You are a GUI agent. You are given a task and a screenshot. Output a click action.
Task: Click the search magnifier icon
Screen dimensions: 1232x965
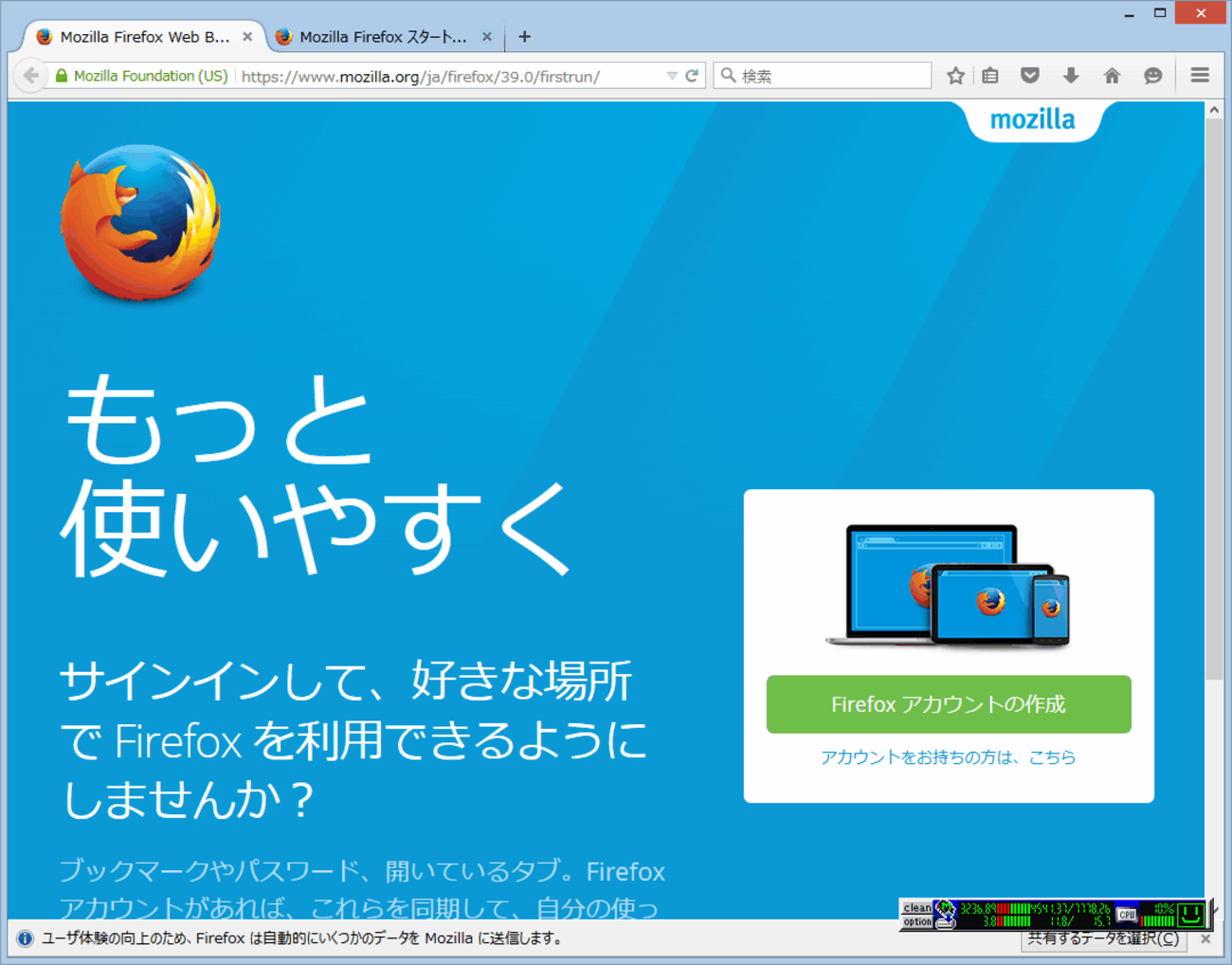point(728,76)
